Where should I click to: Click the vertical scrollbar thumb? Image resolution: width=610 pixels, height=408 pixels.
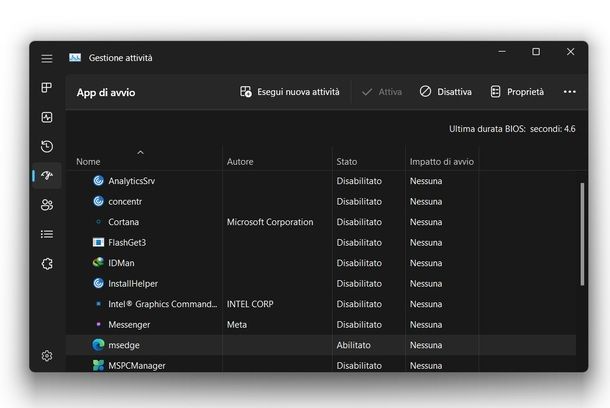point(582,234)
